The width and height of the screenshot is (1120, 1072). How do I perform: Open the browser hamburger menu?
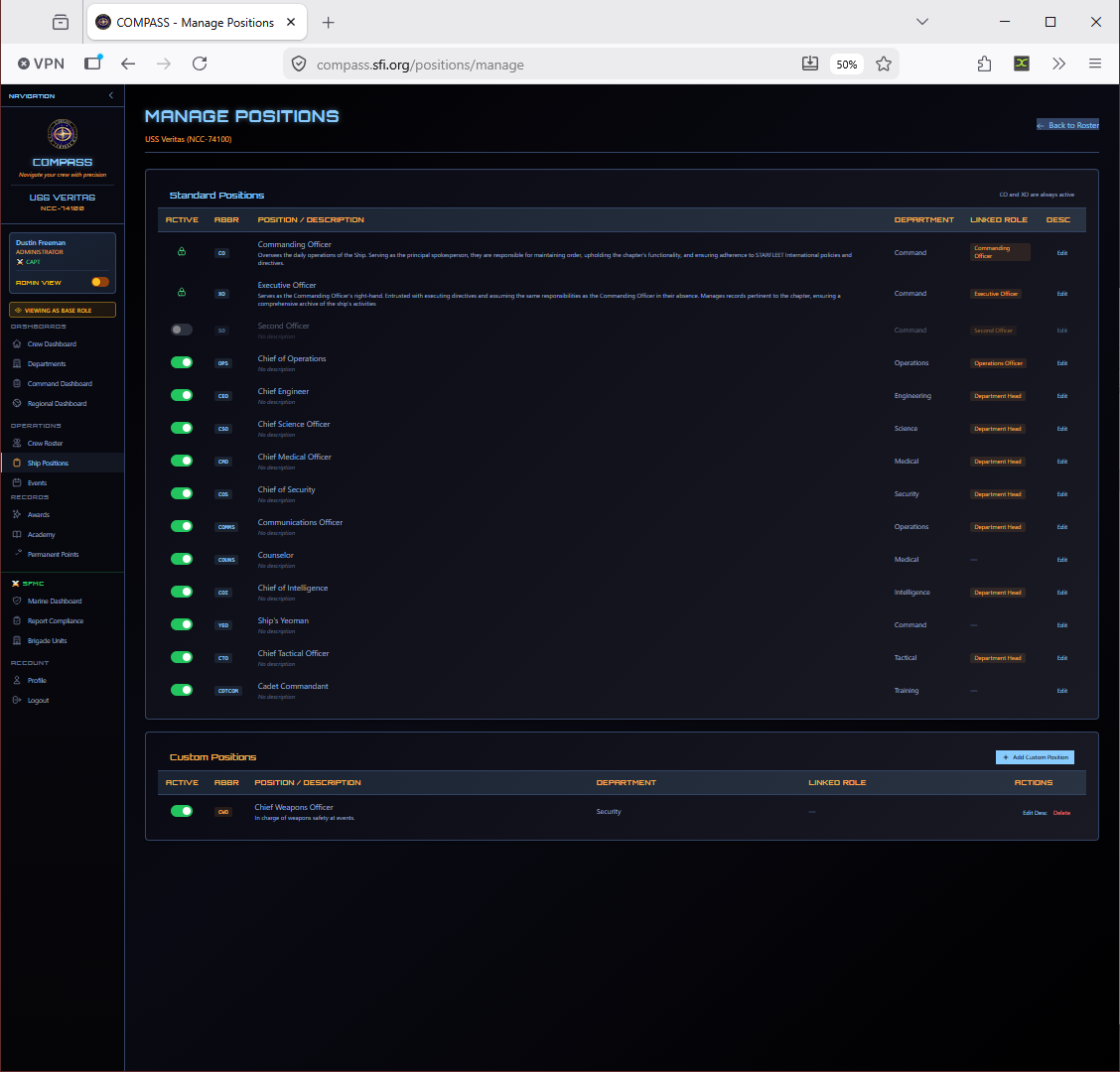point(1094,65)
